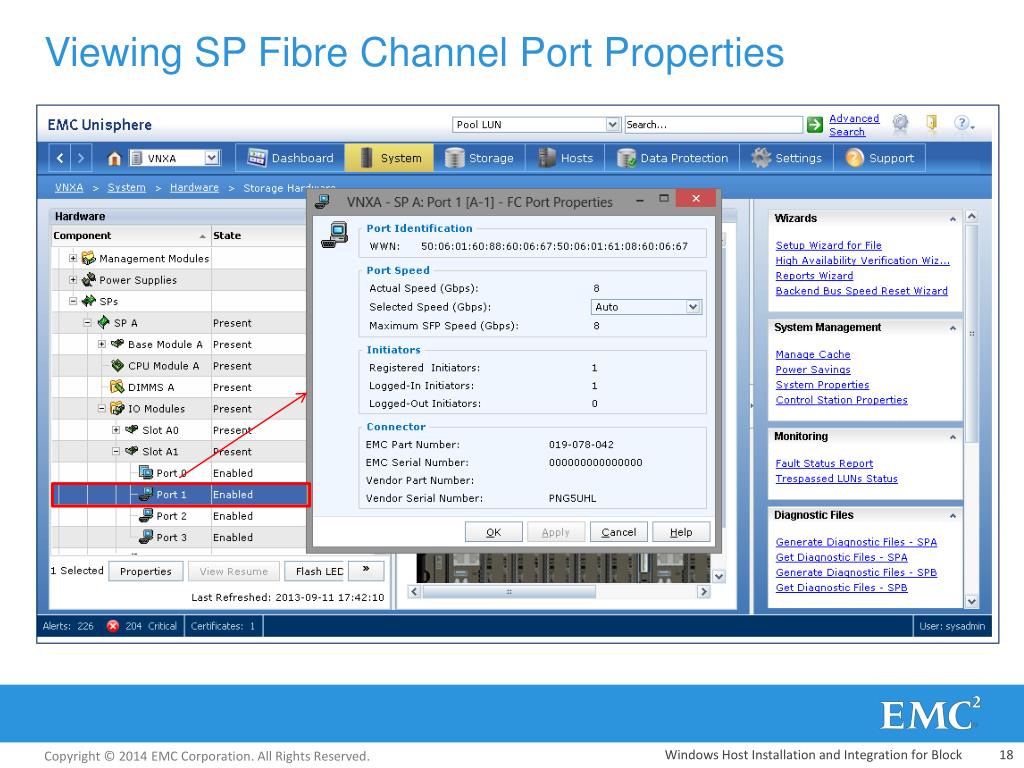Sort by the Component column header
This screenshot has width=1024, height=768.
[x=129, y=236]
